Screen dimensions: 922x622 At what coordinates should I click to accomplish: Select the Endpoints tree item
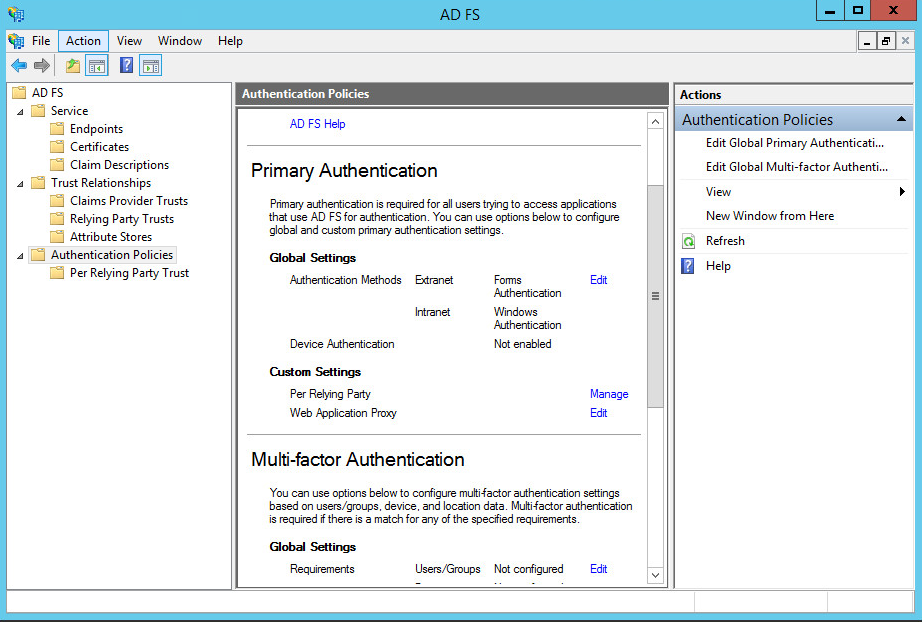point(96,129)
